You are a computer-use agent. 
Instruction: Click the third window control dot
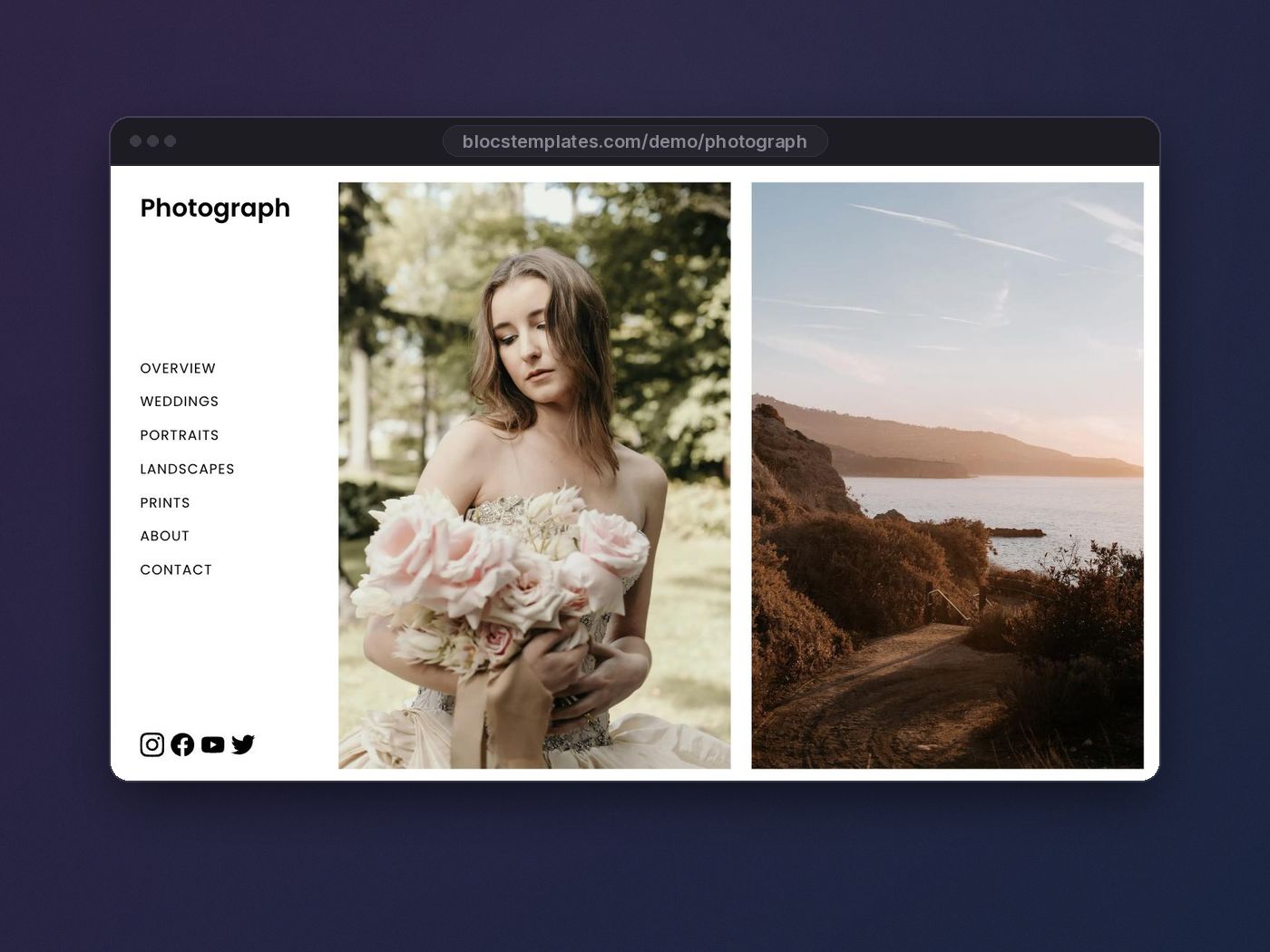click(170, 141)
